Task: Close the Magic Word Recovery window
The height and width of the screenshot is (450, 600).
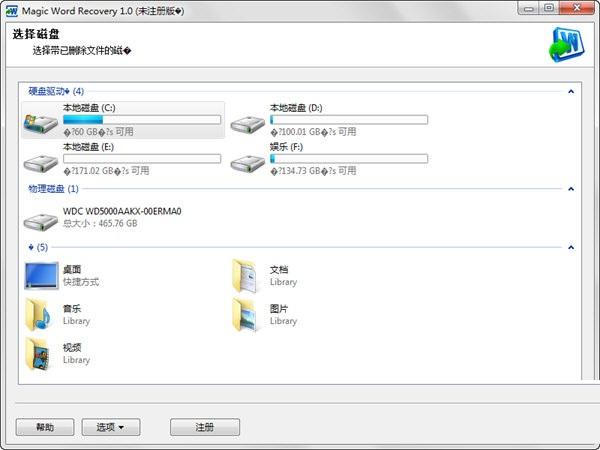Action: 577,8
